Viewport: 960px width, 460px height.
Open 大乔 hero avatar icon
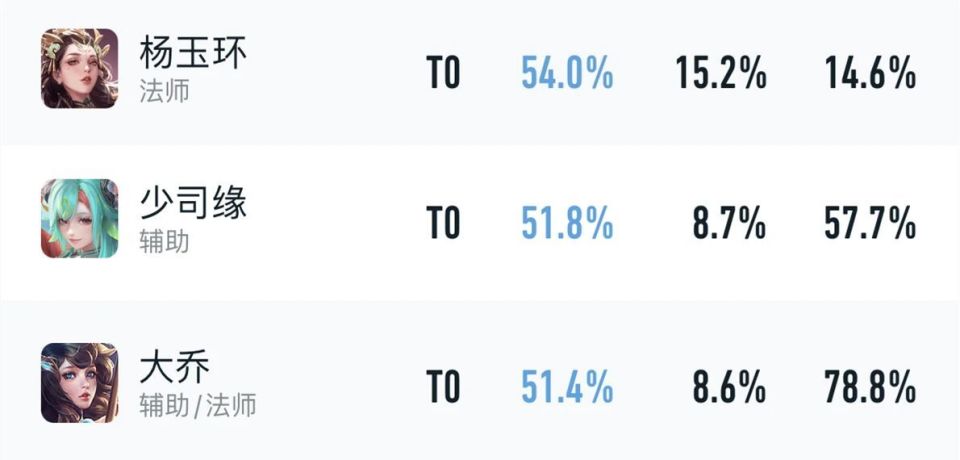pos(80,382)
